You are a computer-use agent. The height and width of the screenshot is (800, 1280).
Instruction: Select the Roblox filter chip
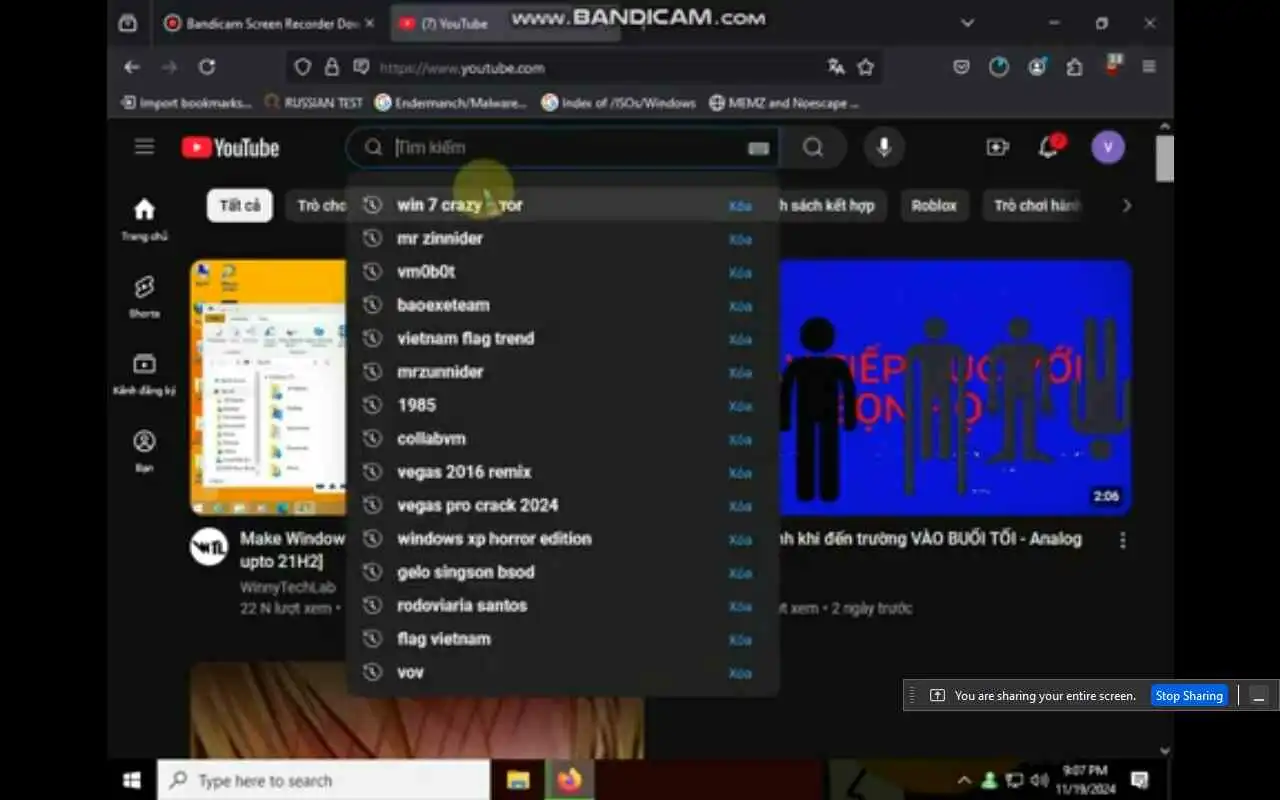(x=934, y=205)
